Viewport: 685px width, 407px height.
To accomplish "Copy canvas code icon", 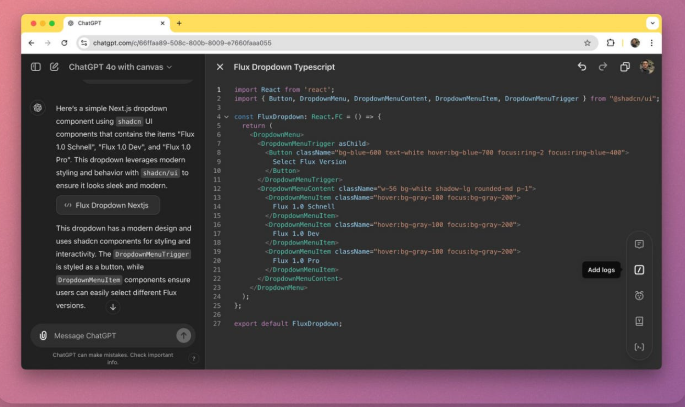I will click(625, 67).
